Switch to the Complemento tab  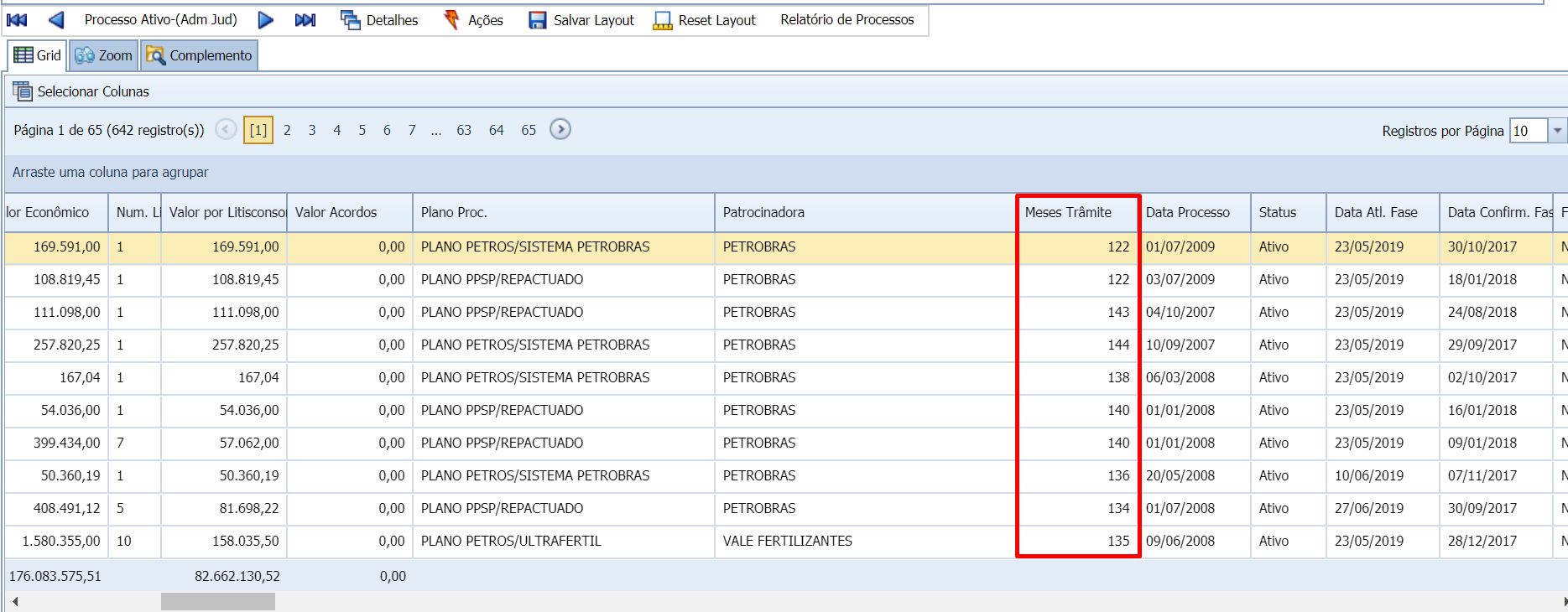pyautogui.click(x=199, y=55)
